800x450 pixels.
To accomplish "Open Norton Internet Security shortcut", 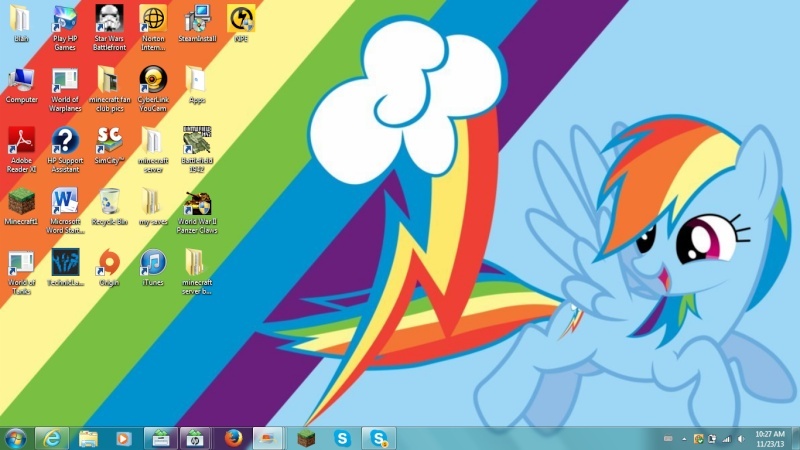I will pyautogui.click(x=153, y=28).
